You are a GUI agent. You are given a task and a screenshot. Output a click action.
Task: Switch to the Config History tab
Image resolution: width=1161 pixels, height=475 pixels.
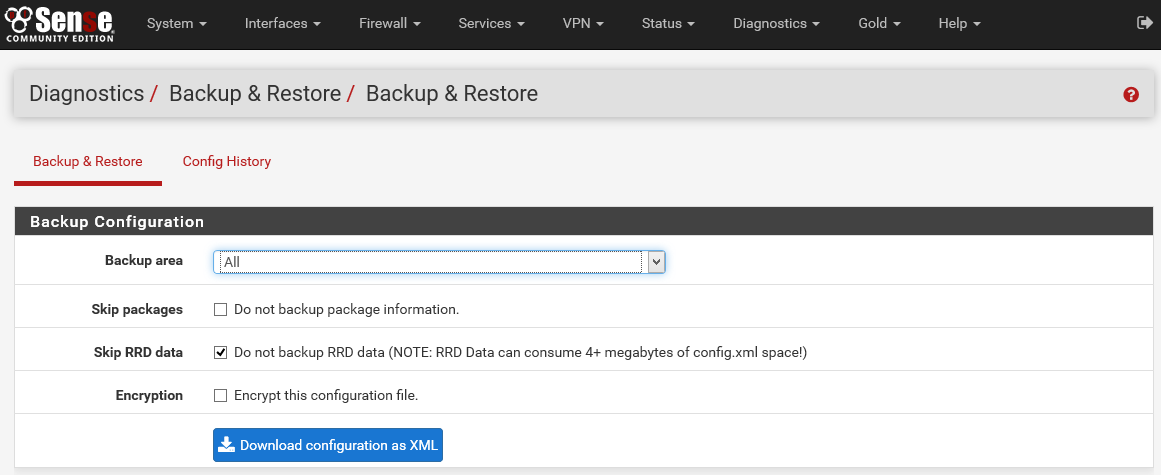coord(227,161)
